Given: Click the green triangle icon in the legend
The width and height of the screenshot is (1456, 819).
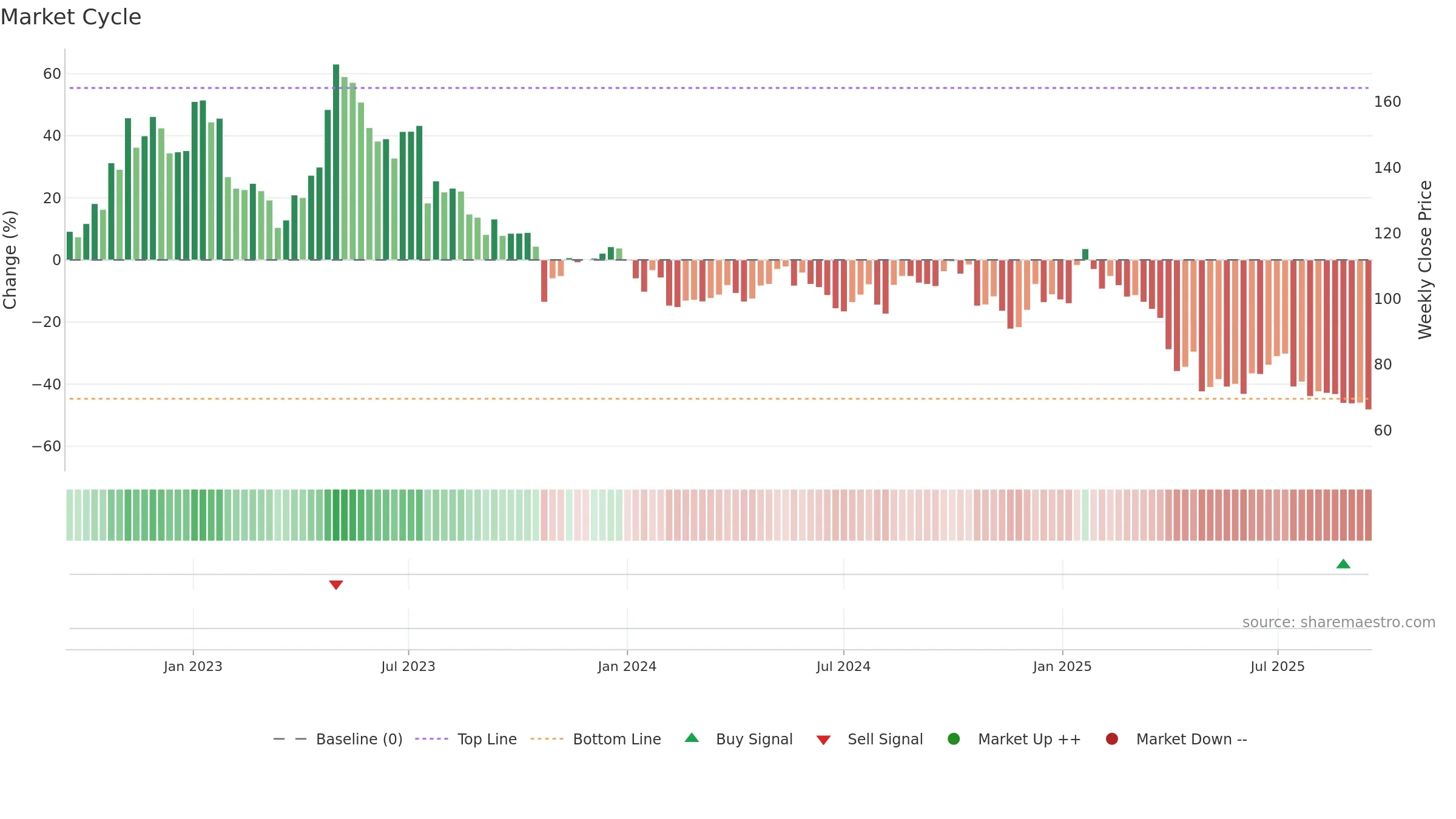Looking at the screenshot, I should tap(692, 738).
